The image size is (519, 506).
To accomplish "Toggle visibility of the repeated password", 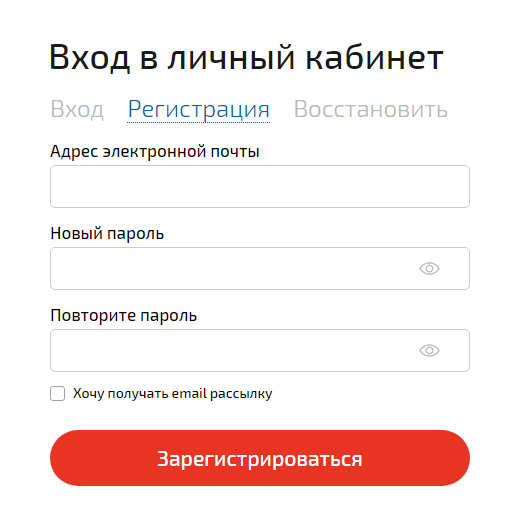I will coord(429,350).
